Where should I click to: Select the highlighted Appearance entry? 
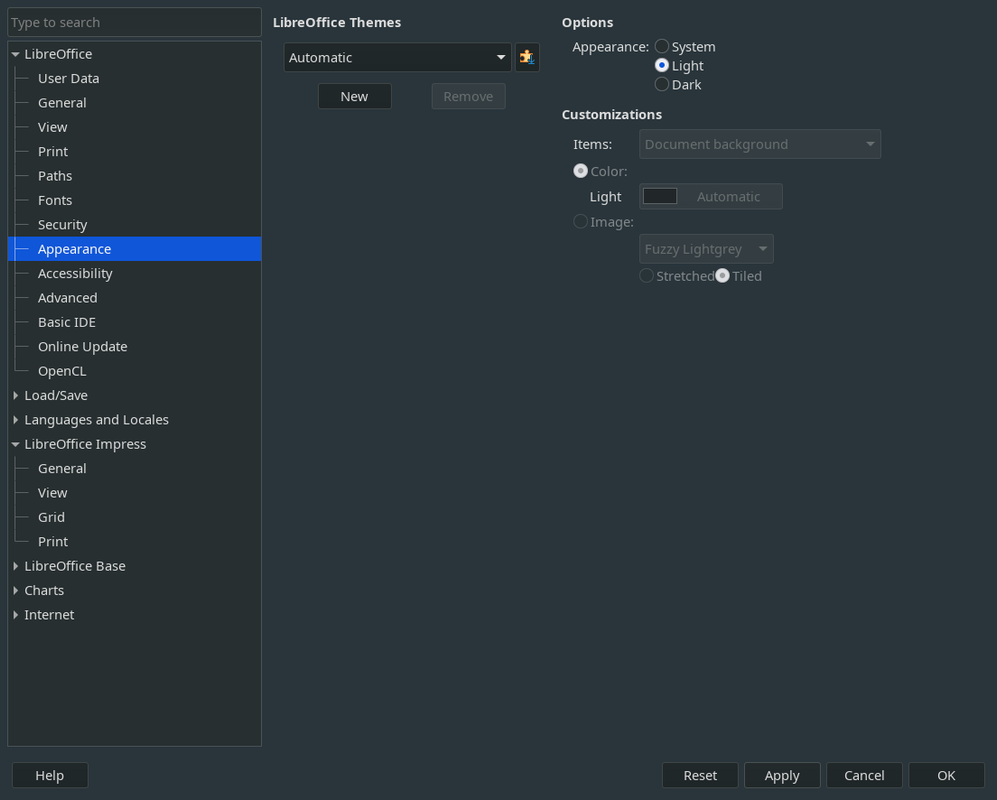[x=134, y=249]
